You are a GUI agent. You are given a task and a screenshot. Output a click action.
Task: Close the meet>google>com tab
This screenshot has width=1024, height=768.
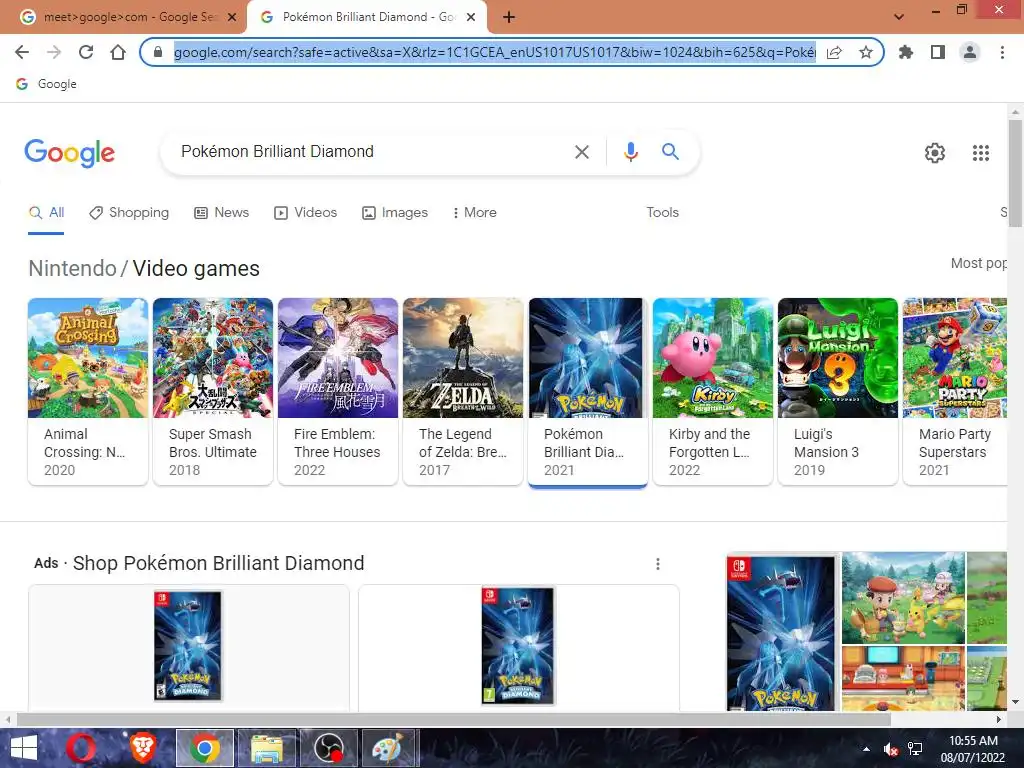tap(232, 17)
